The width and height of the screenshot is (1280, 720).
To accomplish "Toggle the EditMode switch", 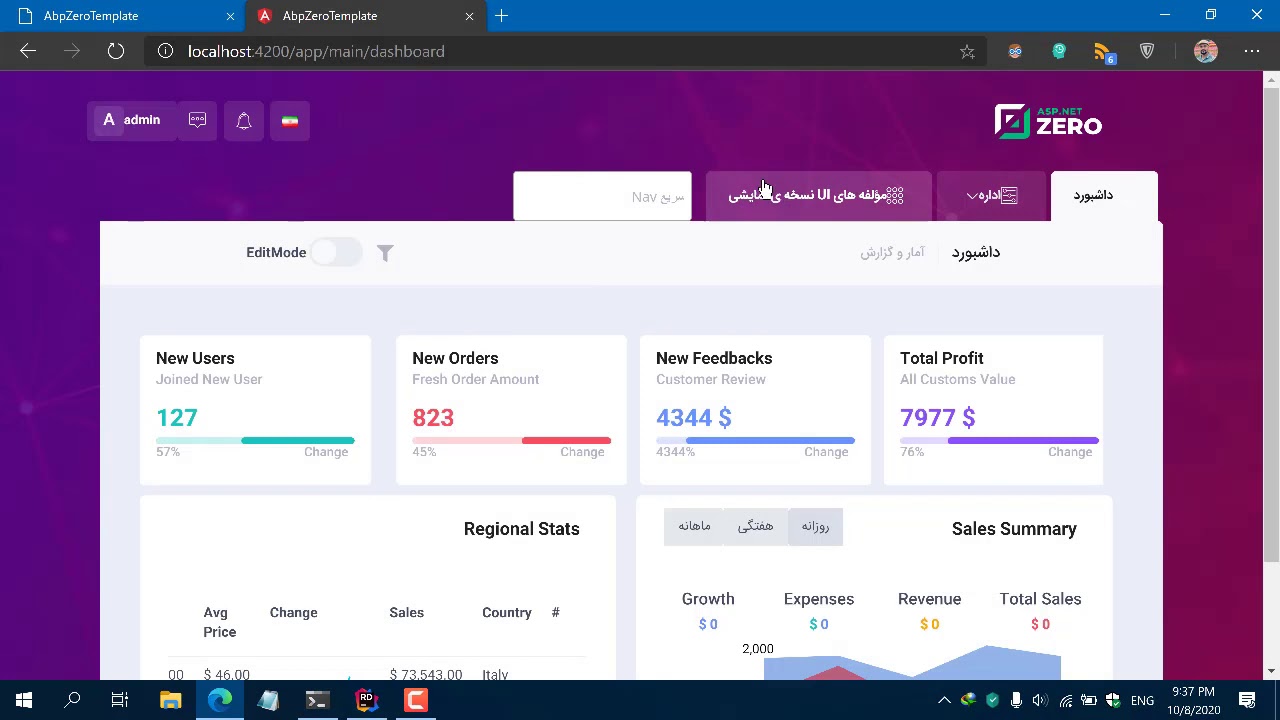I will [336, 253].
